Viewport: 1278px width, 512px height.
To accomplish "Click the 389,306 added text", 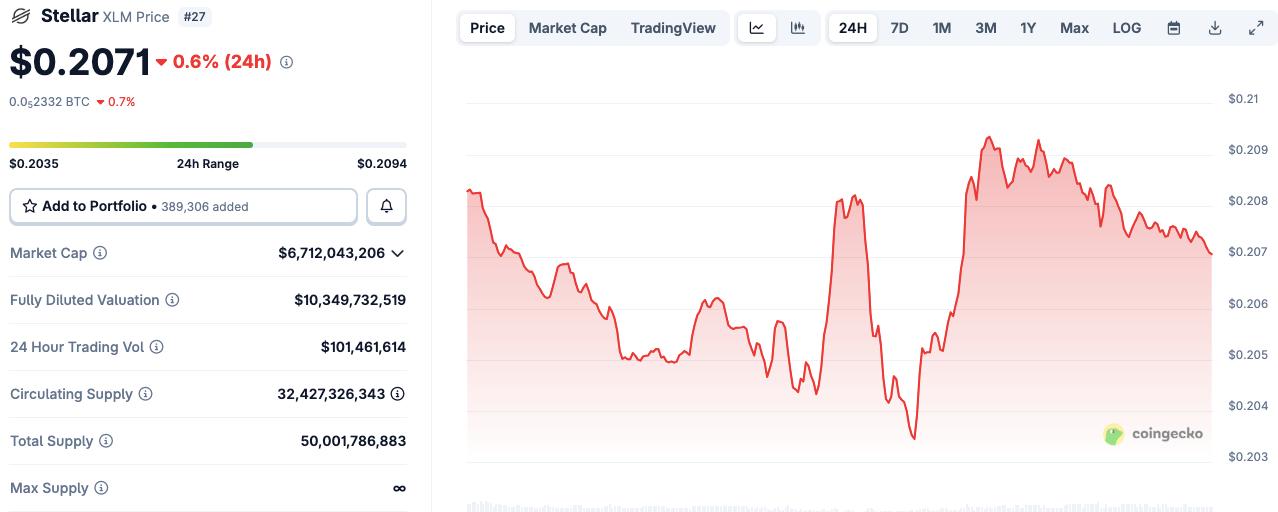I will [205, 207].
